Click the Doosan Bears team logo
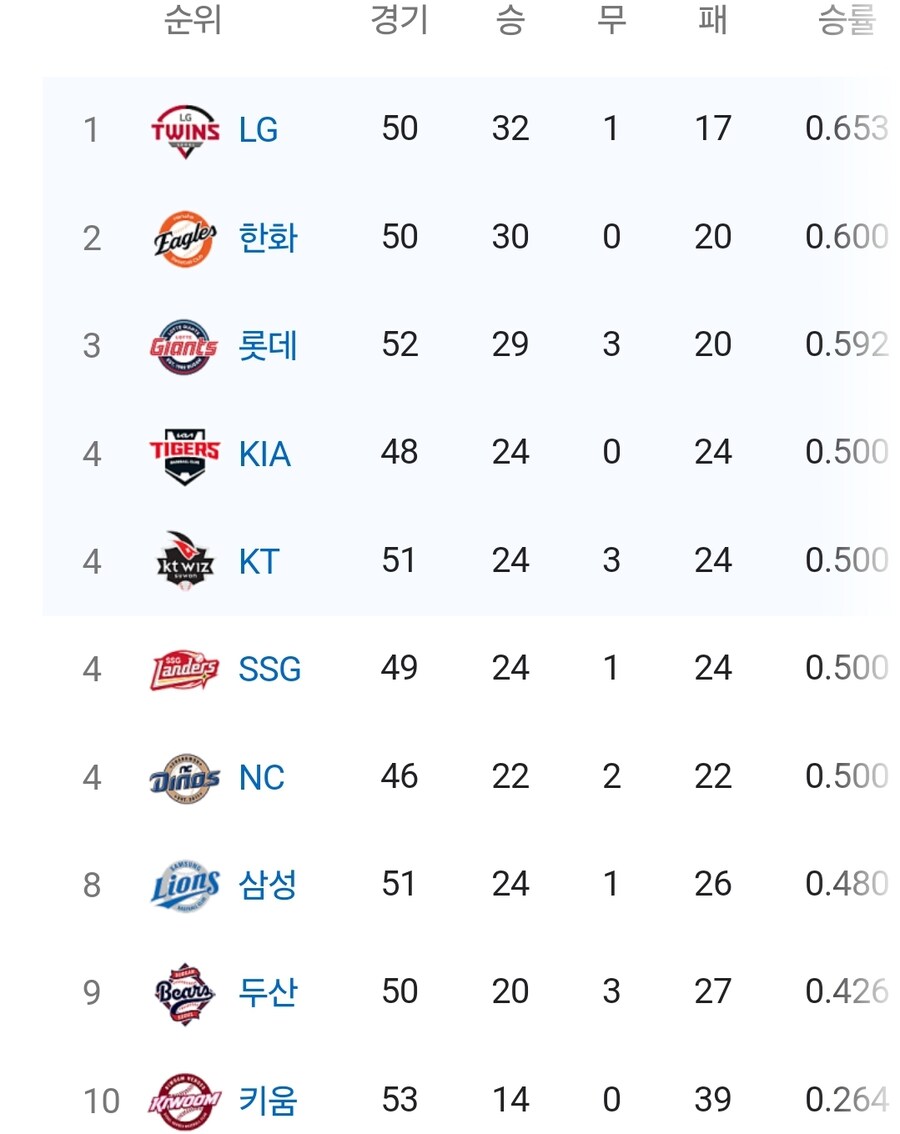The height and width of the screenshot is (1134, 900). 184,993
